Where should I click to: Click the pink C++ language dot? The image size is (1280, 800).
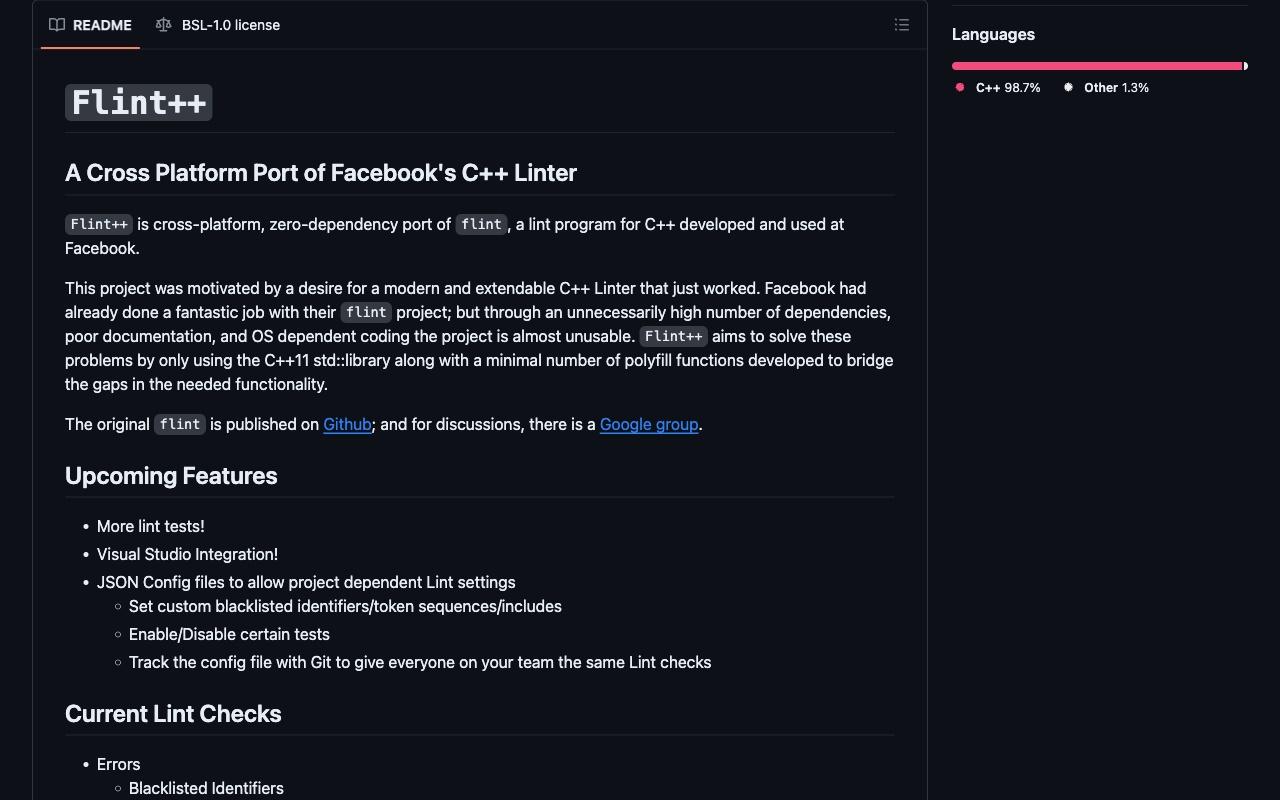[960, 87]
